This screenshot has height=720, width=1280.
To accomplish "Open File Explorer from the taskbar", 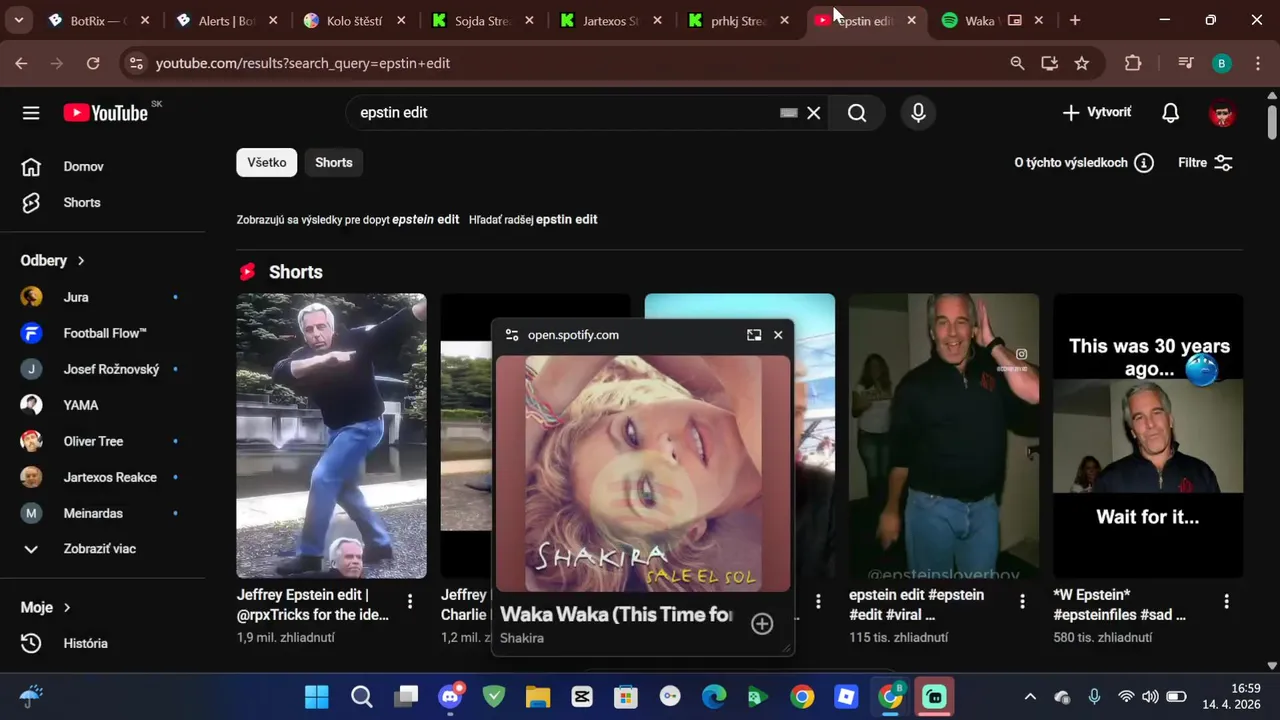I will pos(538,697).
